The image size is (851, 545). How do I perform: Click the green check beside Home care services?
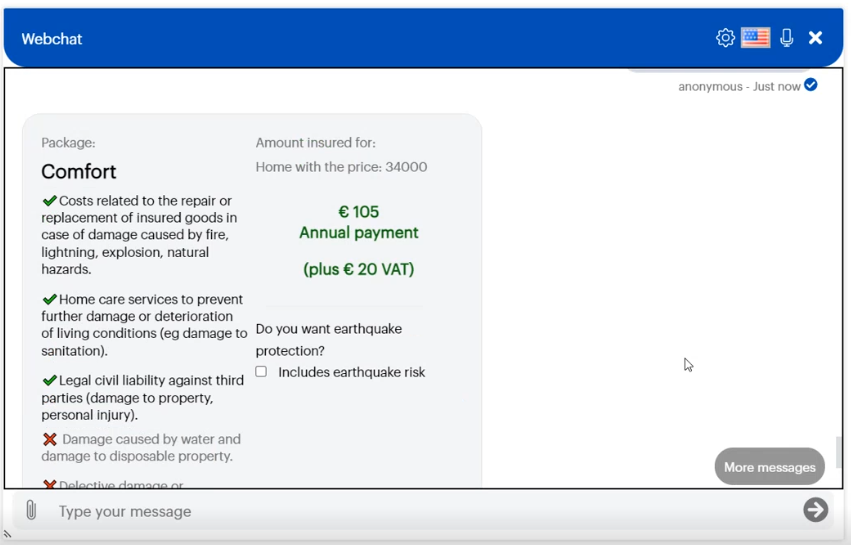[49, 299]
